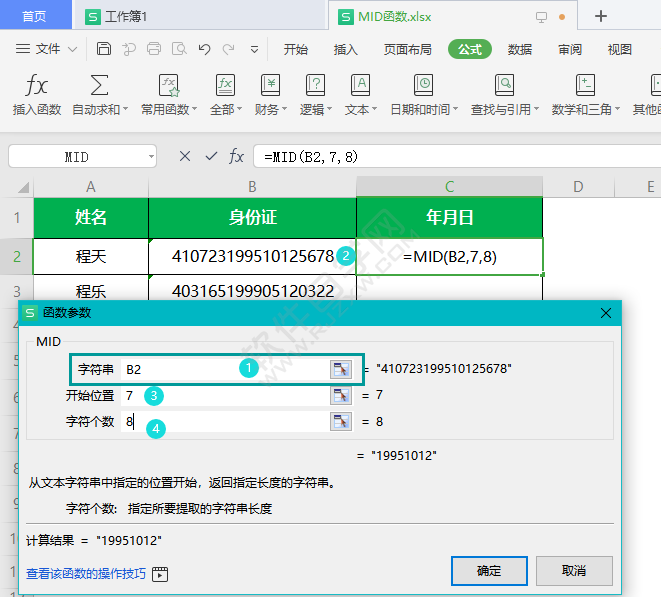661x597 pixels.
Task: Click range selector icon for 字符串 field
Action: [341, 369]
